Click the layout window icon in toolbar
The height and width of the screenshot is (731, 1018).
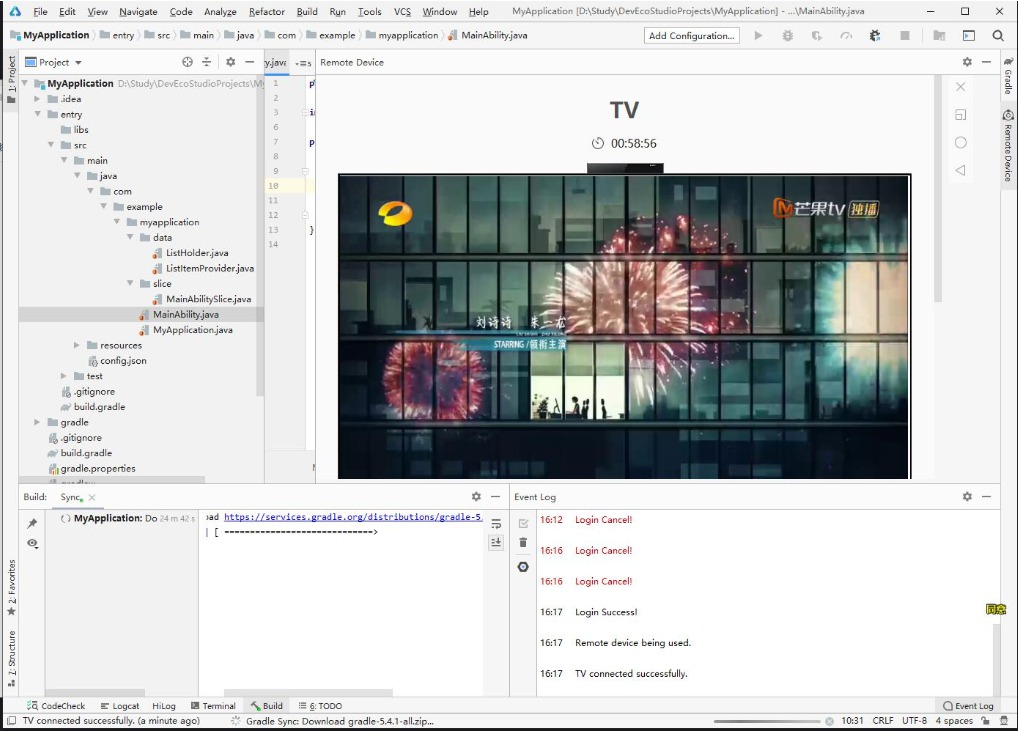969,36
